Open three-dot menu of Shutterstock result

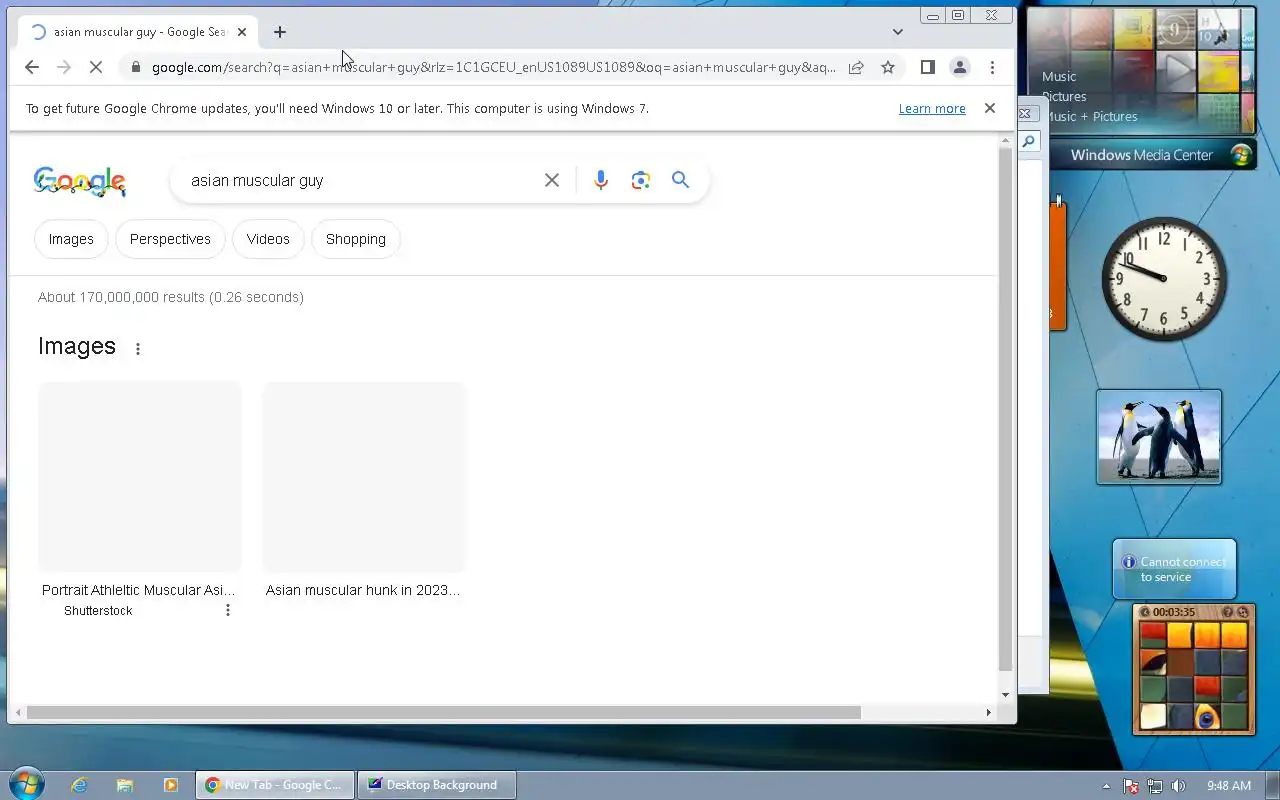tap(228, 610)
